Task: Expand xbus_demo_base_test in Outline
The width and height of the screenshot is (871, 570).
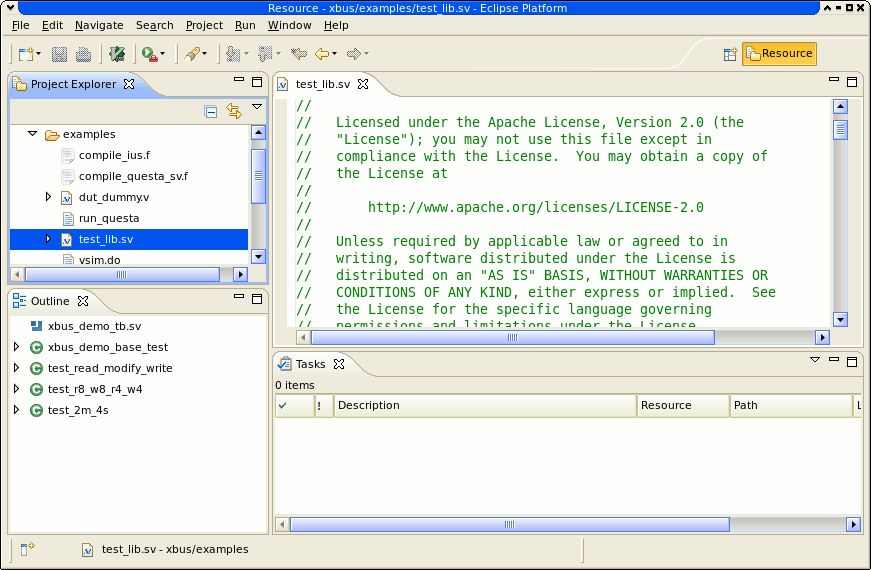Action: [x=17, y=347]
